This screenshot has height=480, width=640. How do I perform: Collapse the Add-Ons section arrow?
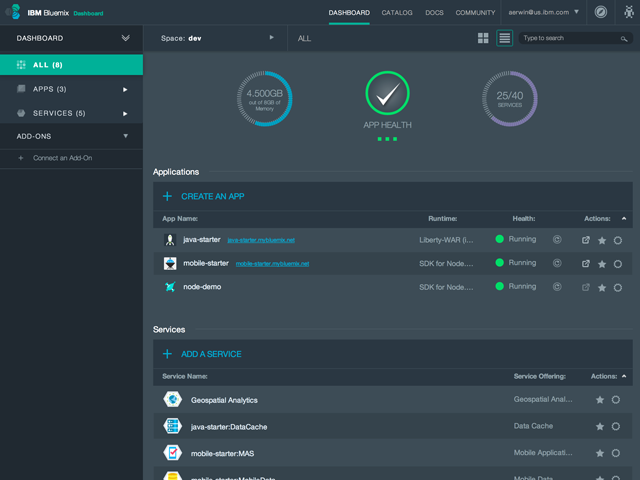tap(125, 136)
